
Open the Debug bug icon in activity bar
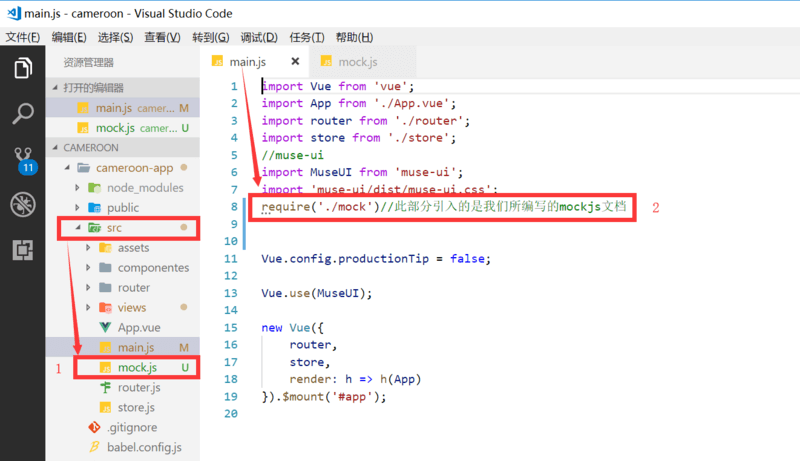click(x=23, y=204)
